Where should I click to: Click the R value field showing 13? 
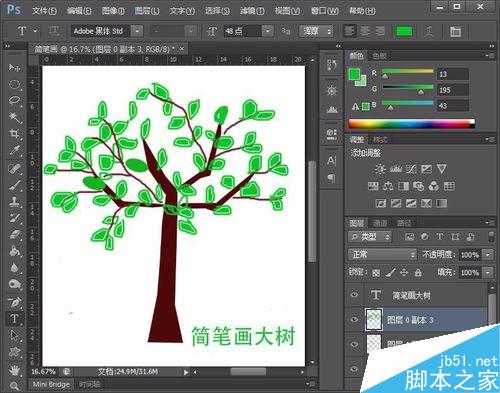coord(453,74)
